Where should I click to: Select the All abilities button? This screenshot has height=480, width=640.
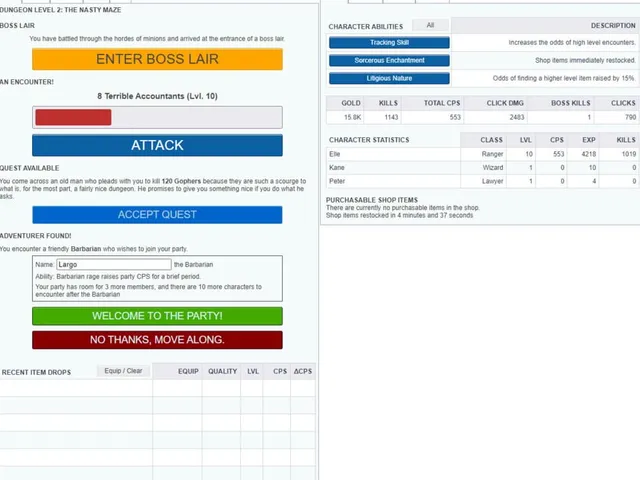pyautogui.click(x=430, y=25)
